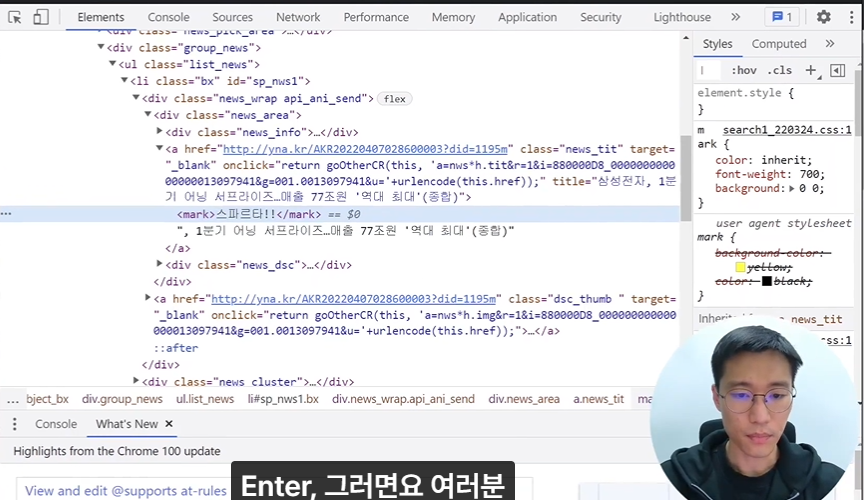Click the div.news_area breadcrumb
The image size is (864, 500).
524,399
